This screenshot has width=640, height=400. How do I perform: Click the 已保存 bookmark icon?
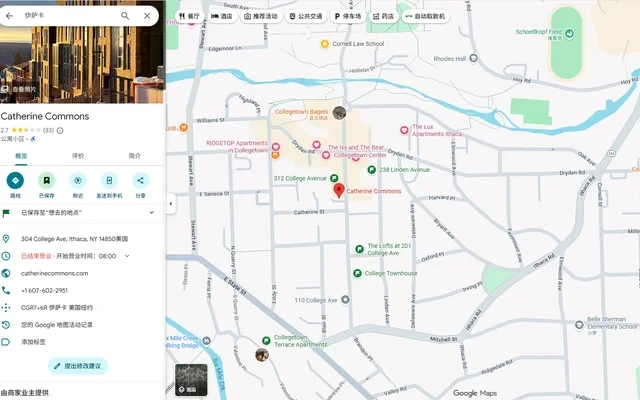pyautogui.click(x=46, y=181)
